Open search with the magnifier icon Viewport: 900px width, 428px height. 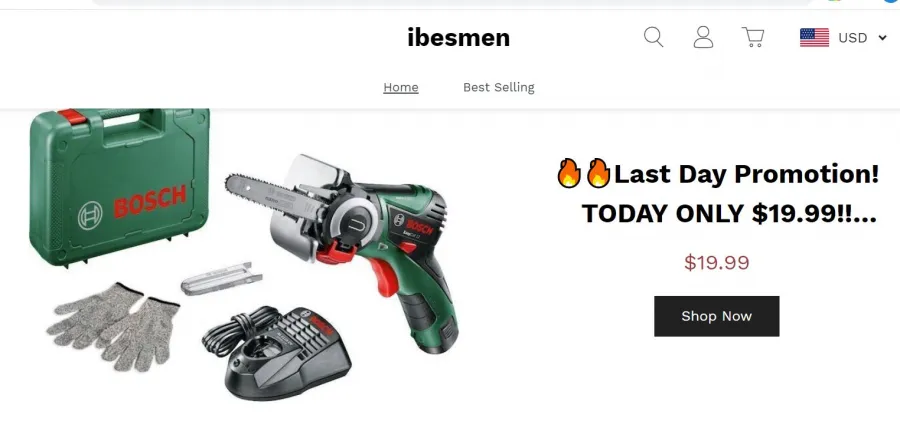[x=653, y=37]
